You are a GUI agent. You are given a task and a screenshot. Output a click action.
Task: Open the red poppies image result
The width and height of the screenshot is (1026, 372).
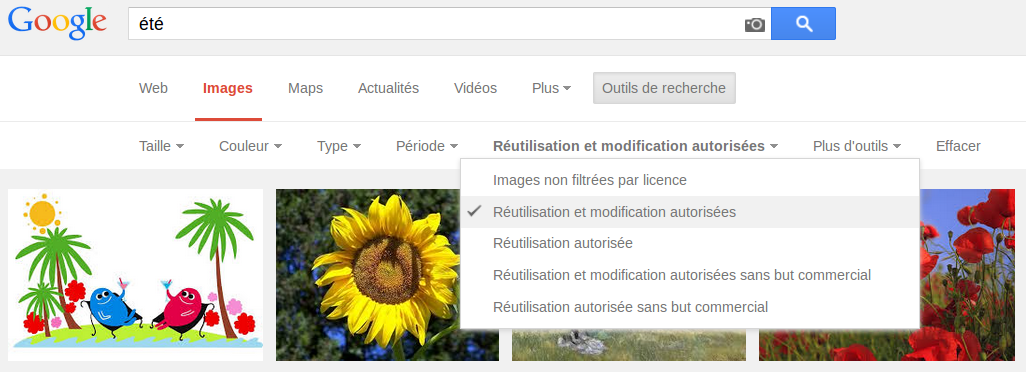[x=968, y=275]
